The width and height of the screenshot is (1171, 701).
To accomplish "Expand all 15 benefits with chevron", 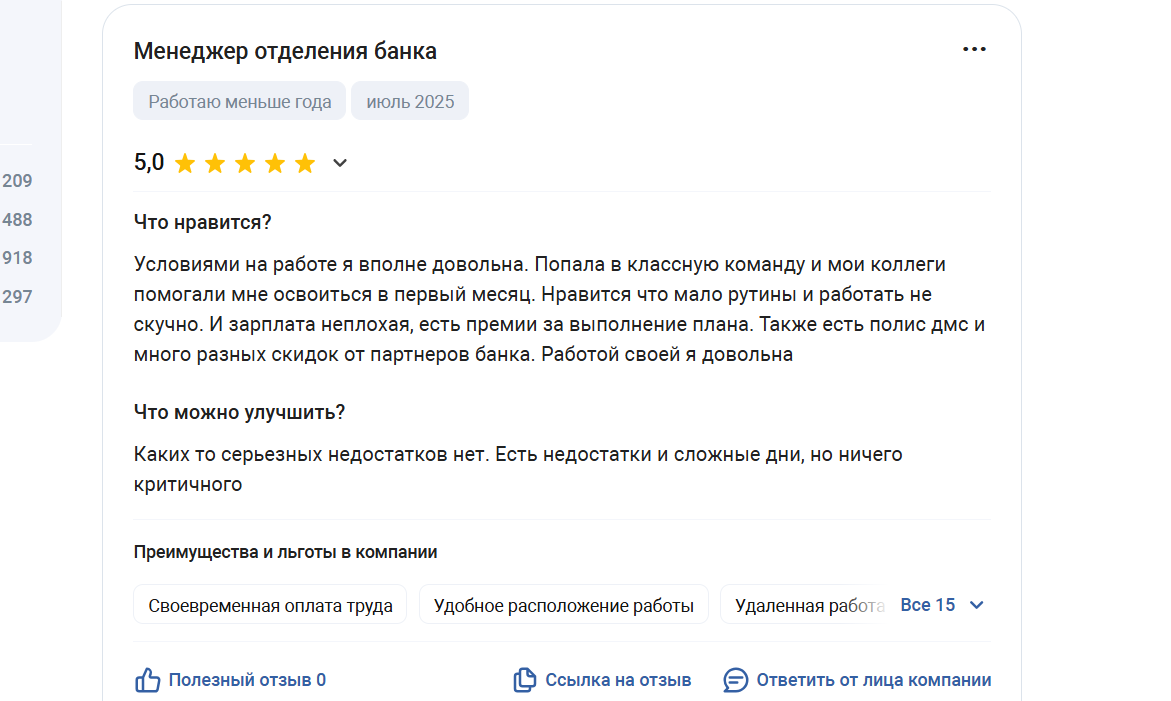I will [976, 605].
